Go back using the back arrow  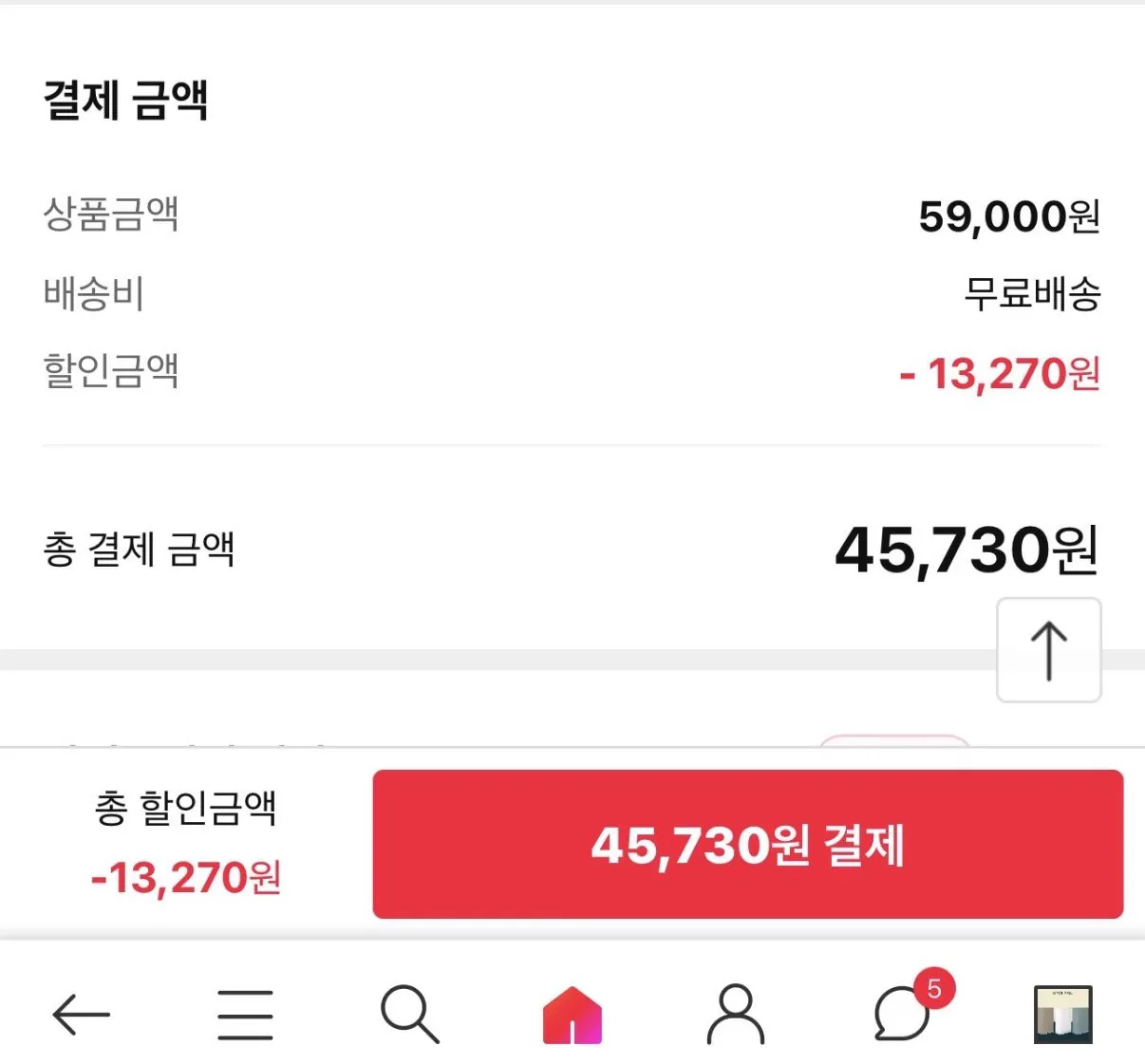82,1014
